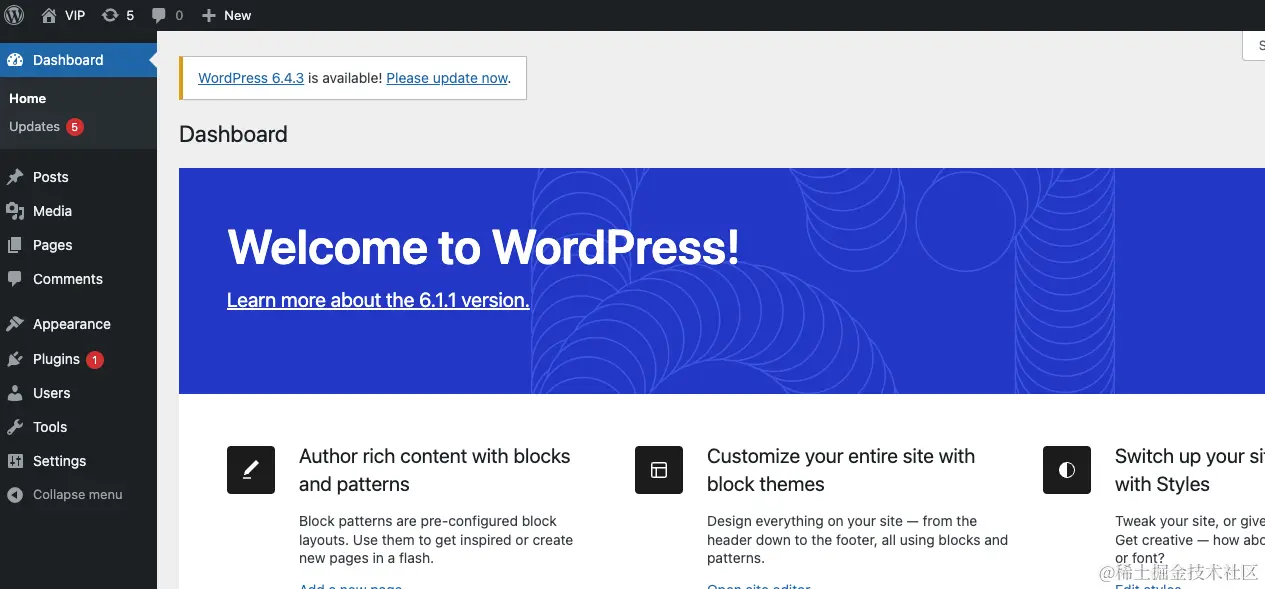Image resolution: width=1265 pixels, height=589 pixels.
Task: Click the Appearance paintbrush icon
Action: click(15, 324)
